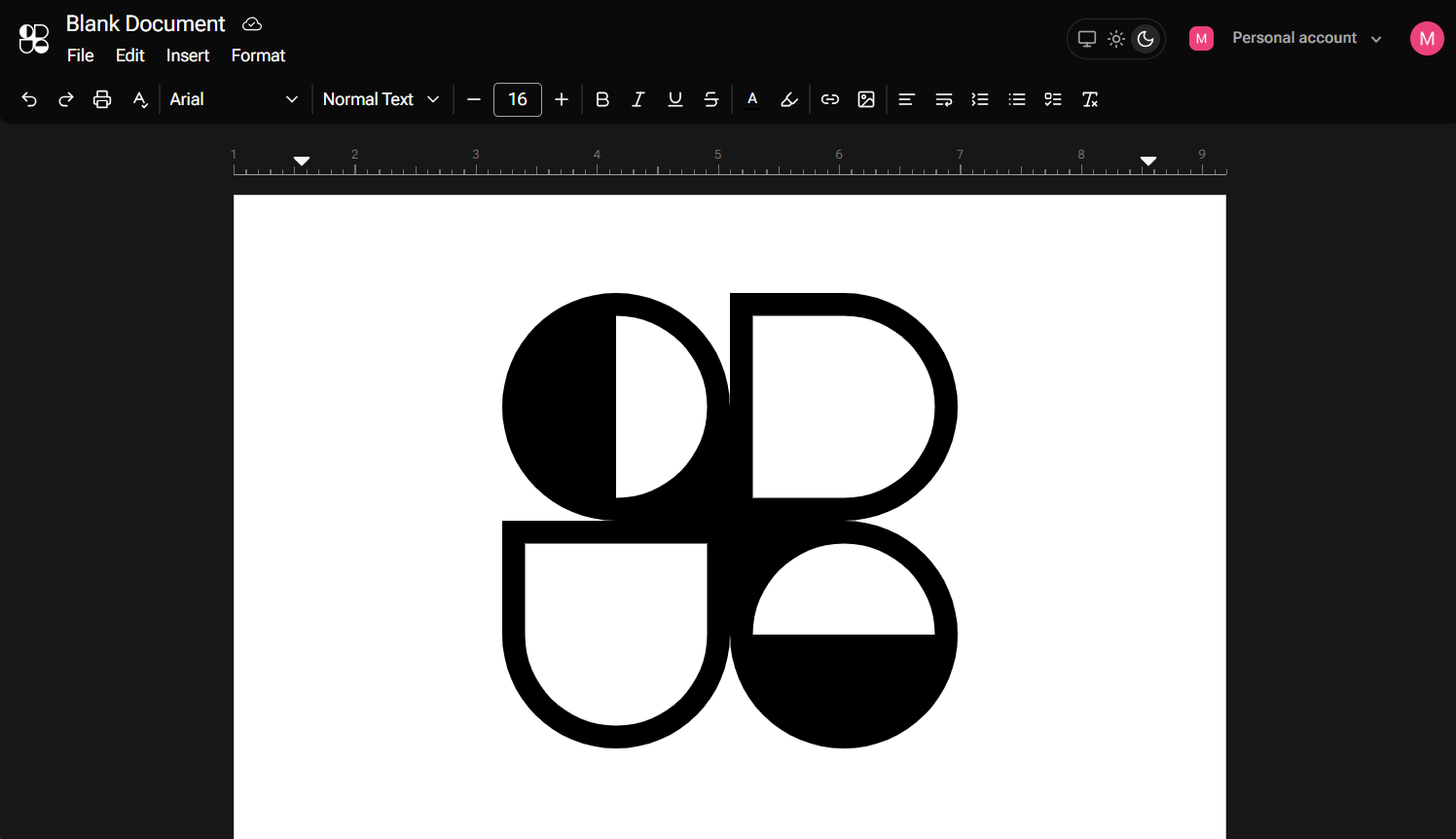Image resolution: width=1456 pixels, height=839 pixels.
Task: Decrease font size with the minus button
Action: tap(474, 99)
